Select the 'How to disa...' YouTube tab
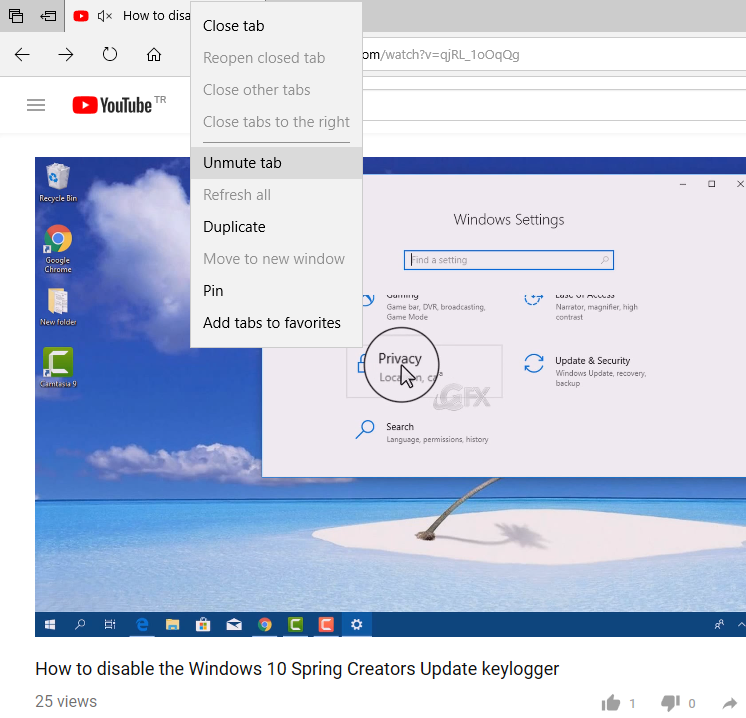The image size is (746, 718). click(128, 16)
